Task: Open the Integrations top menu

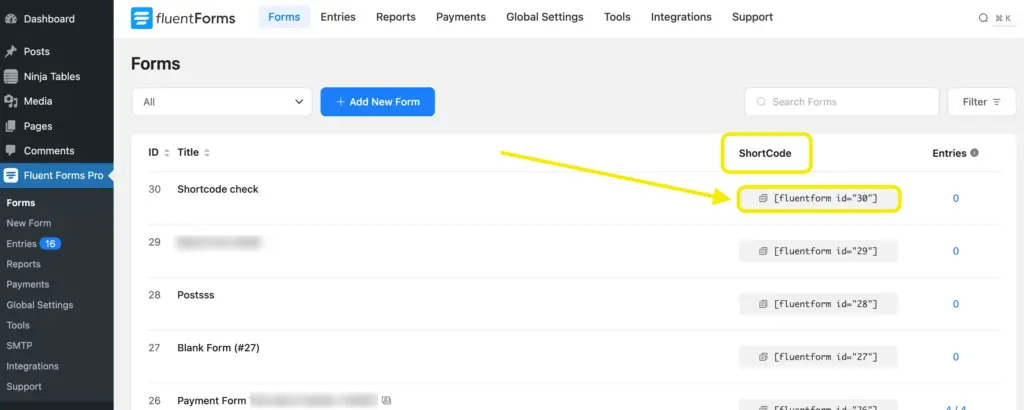Action: [681, 17]
